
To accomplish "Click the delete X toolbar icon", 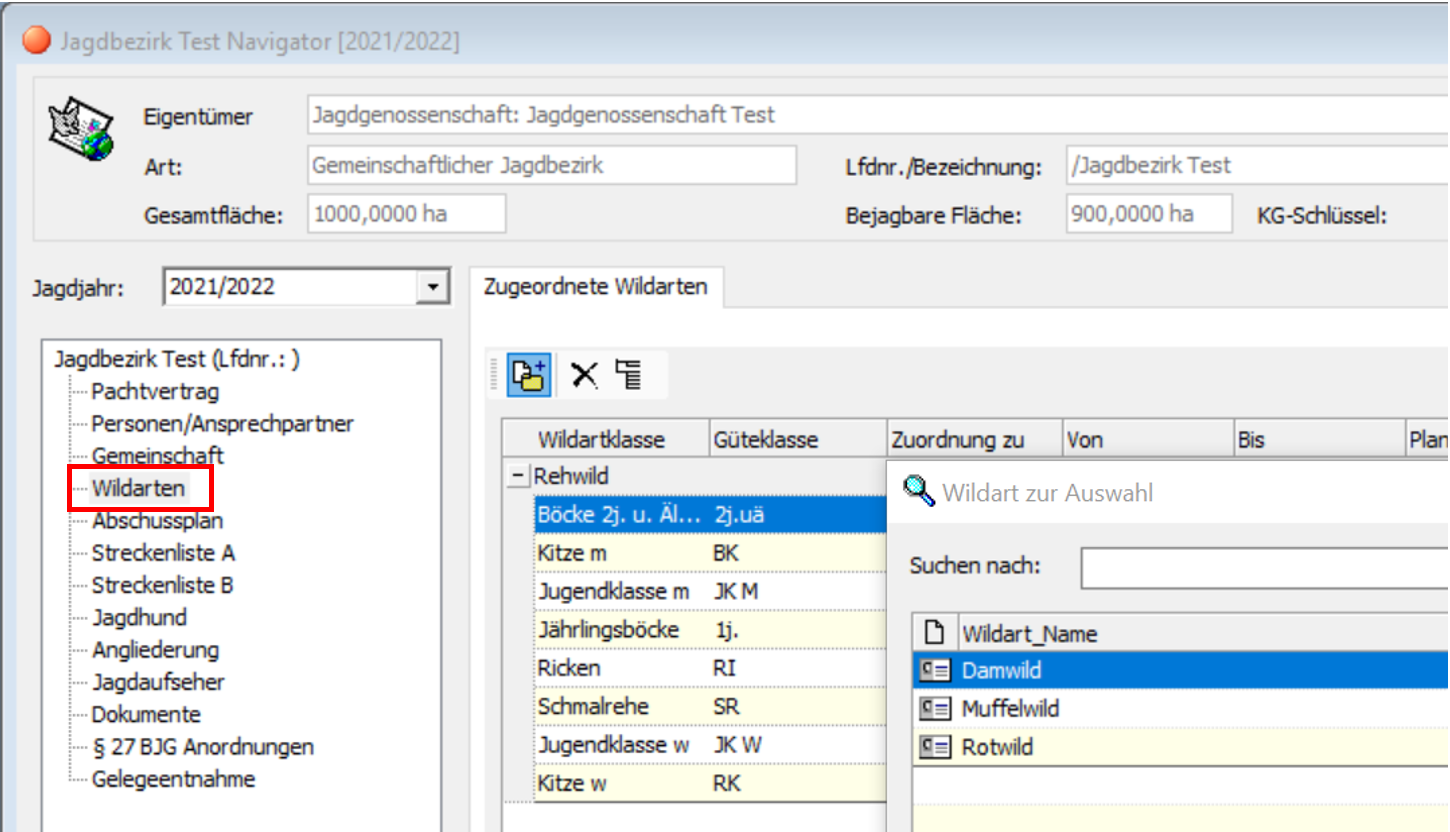I will (x=584, y=375).
